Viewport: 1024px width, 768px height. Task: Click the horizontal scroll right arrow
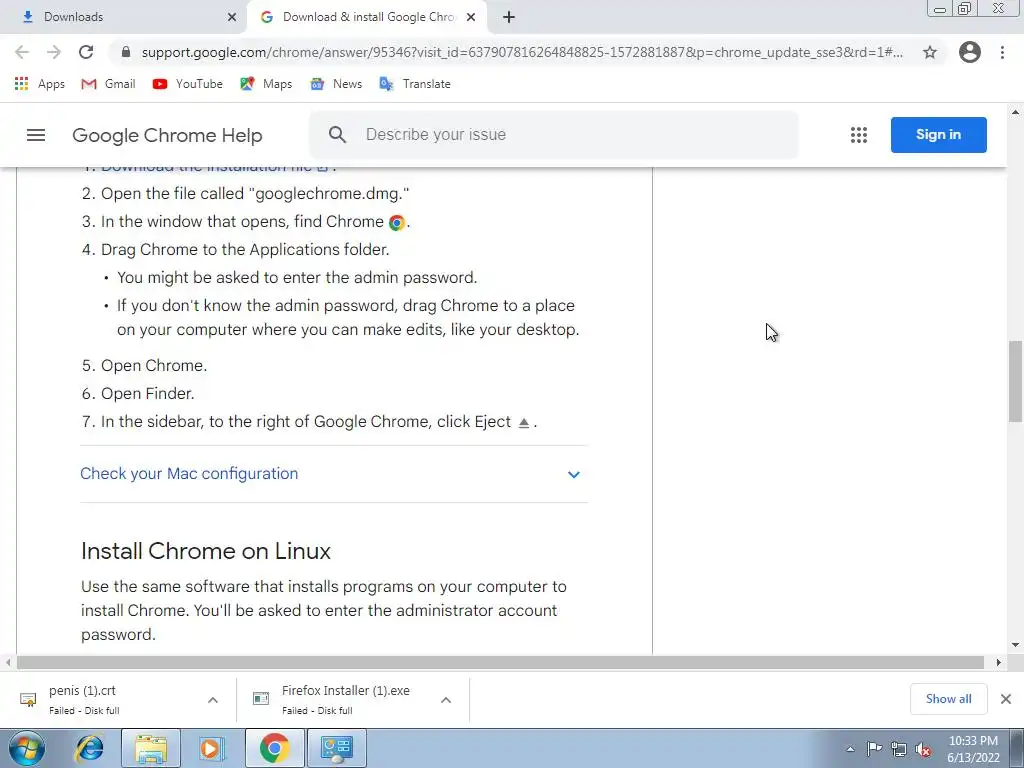coord(999,662)
